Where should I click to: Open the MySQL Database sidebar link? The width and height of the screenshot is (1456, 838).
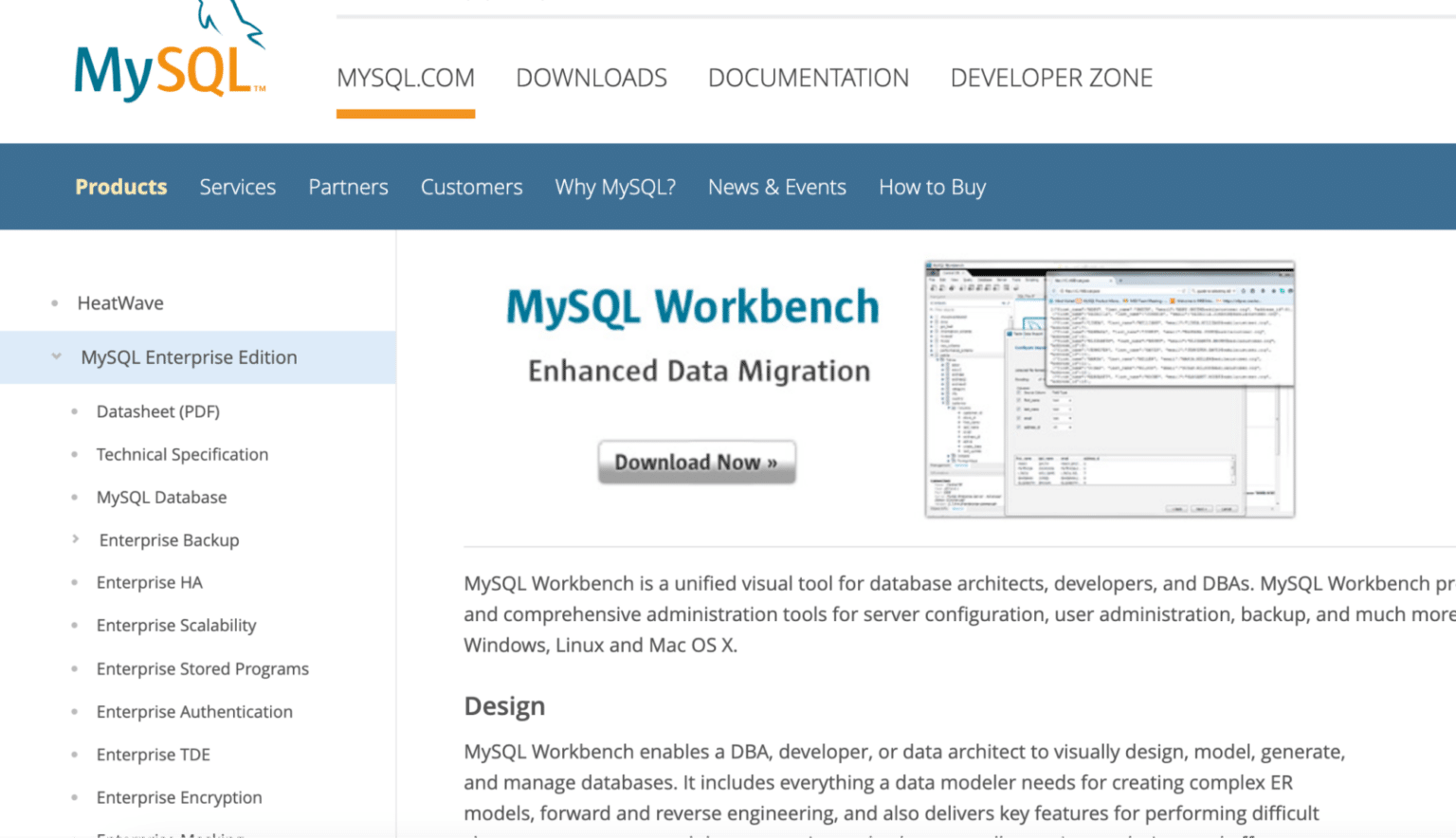pyautogui.click(x=161, y=497)
